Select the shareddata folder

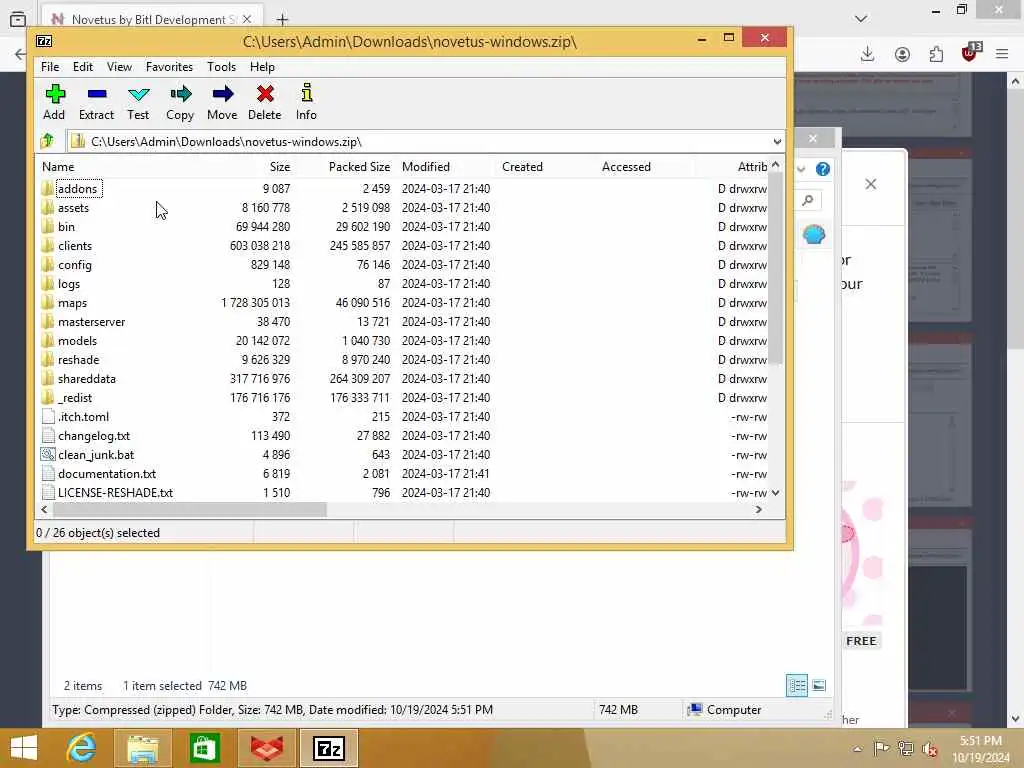tap(86, 378)
